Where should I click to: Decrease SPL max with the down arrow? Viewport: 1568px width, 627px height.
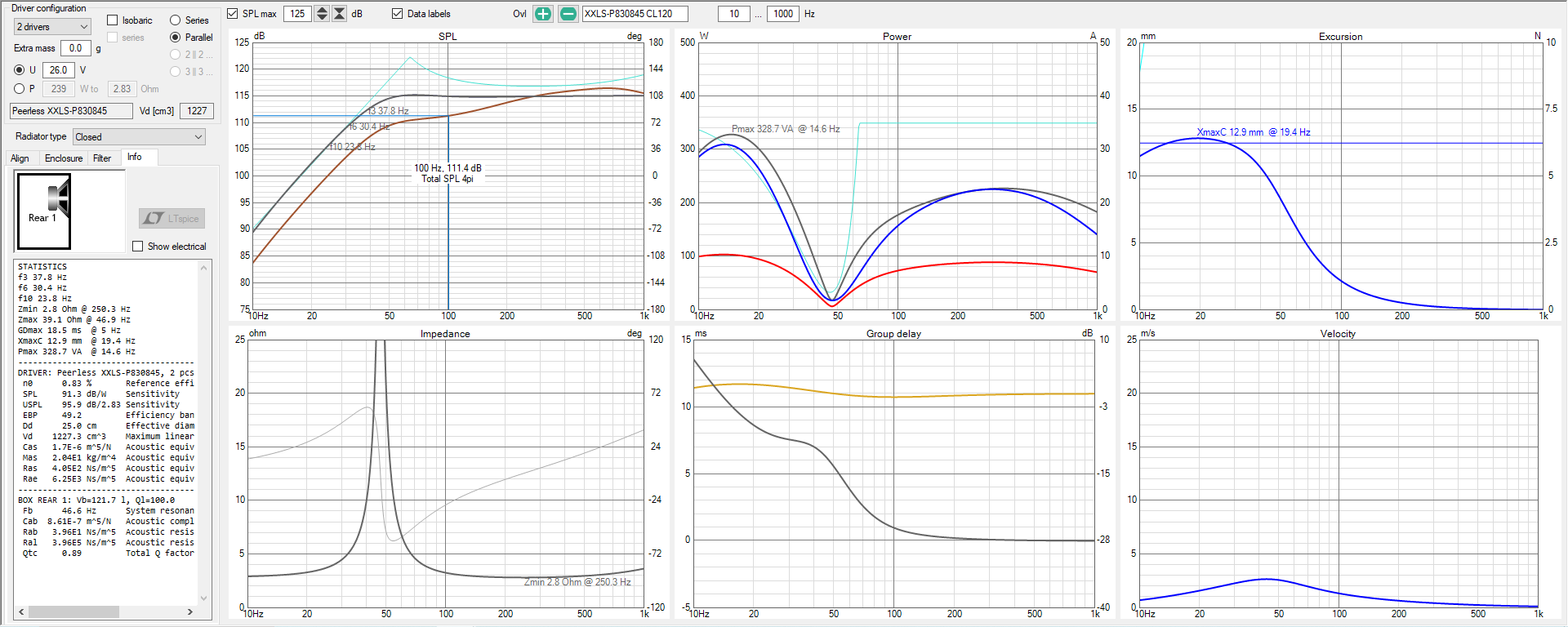pos(322,18)
